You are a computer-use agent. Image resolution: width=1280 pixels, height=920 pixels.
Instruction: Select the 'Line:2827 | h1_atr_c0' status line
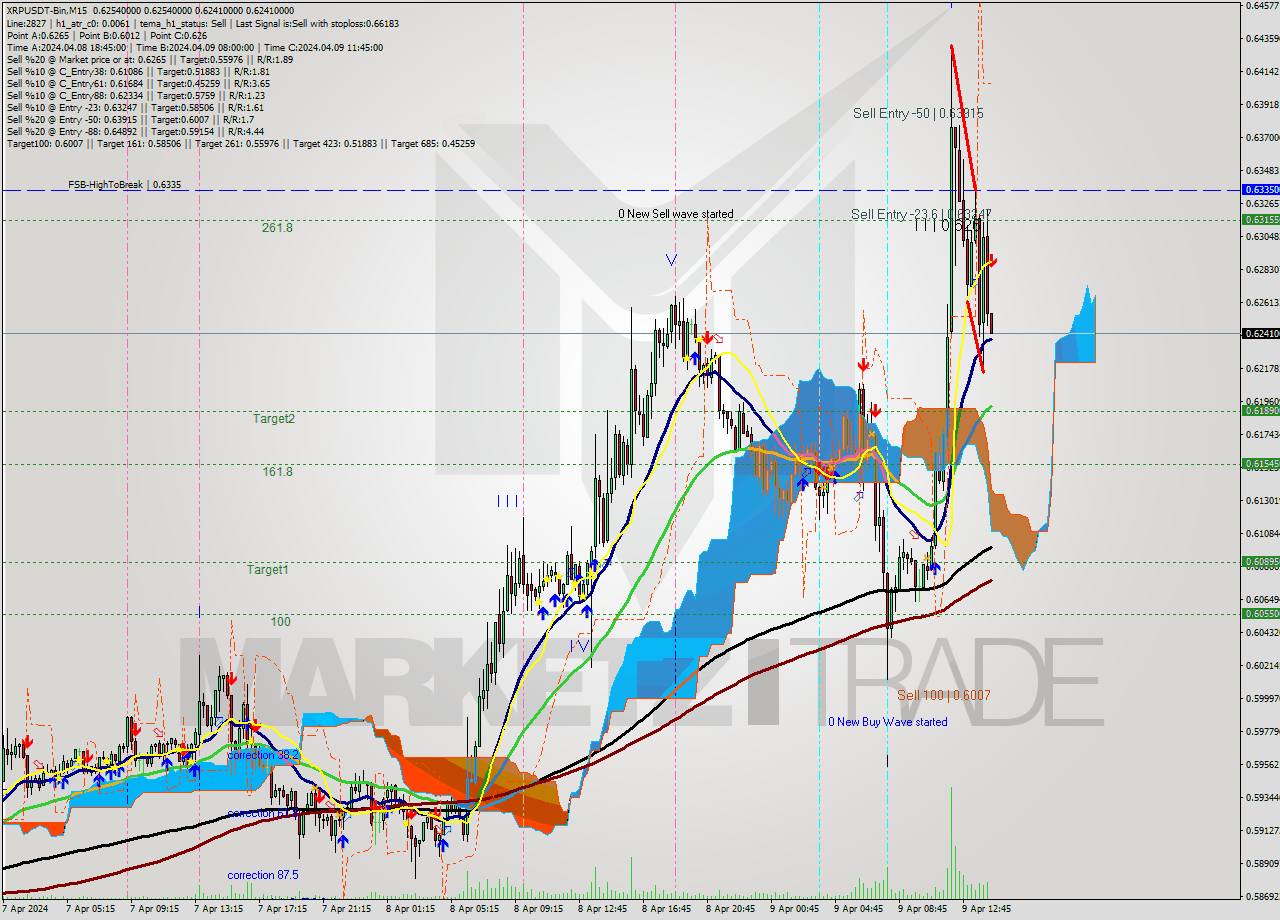click(203, 23)
